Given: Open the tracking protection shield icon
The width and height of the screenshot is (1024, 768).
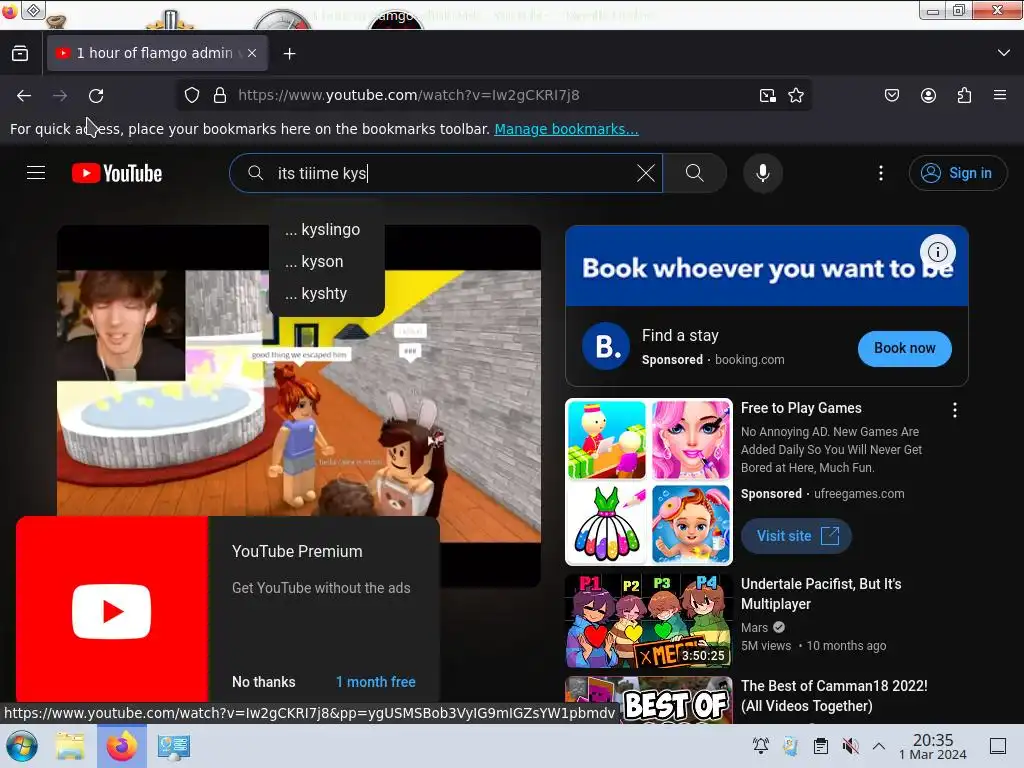Looking at the screenshot, I should pos(191,95).
